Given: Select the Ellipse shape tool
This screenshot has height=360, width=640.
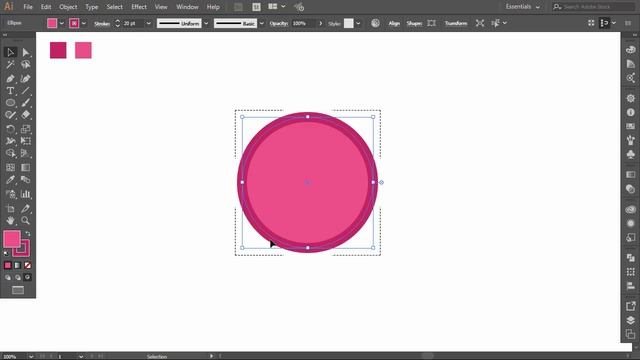Looking at the screenshot, I should click(x=10, y=102).
